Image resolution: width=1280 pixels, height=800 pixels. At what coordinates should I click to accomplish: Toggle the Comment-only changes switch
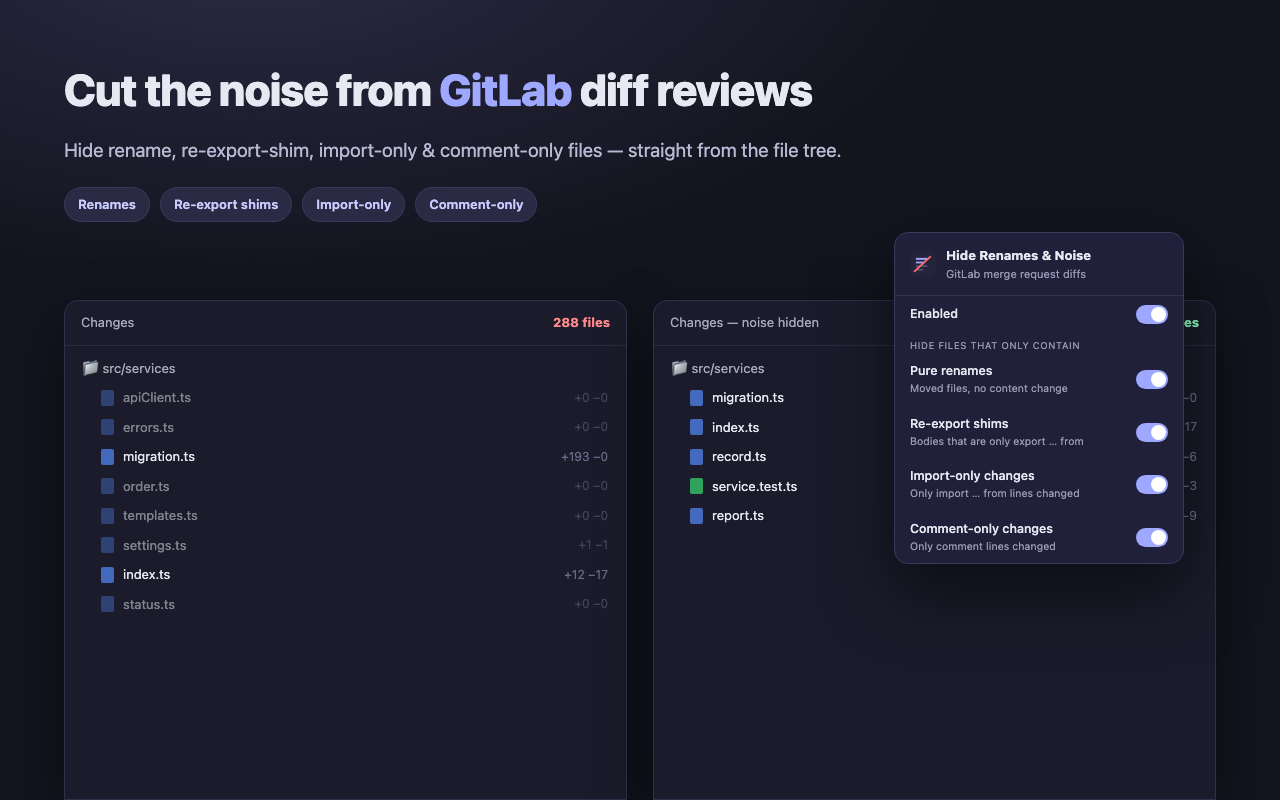(x=1152, y=537)
